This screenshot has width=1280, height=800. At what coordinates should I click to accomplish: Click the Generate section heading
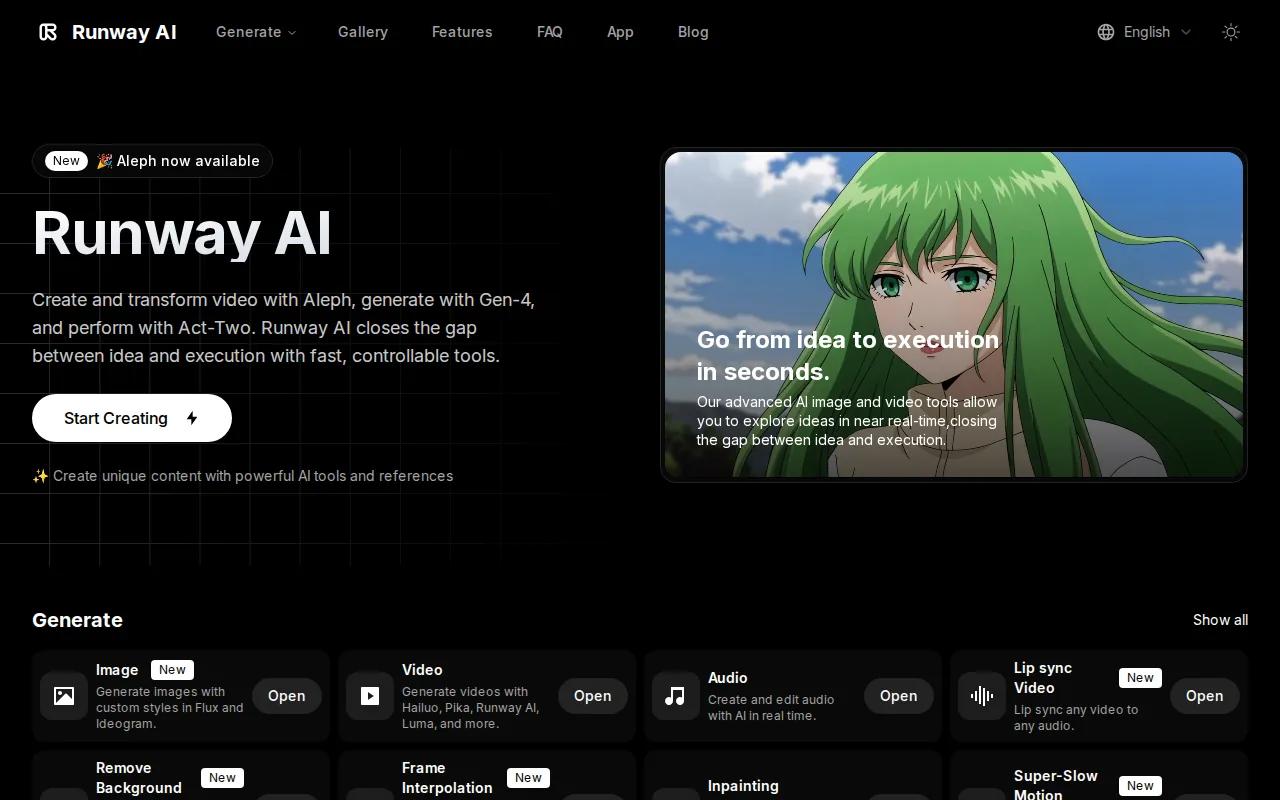[x=77, y=620]
